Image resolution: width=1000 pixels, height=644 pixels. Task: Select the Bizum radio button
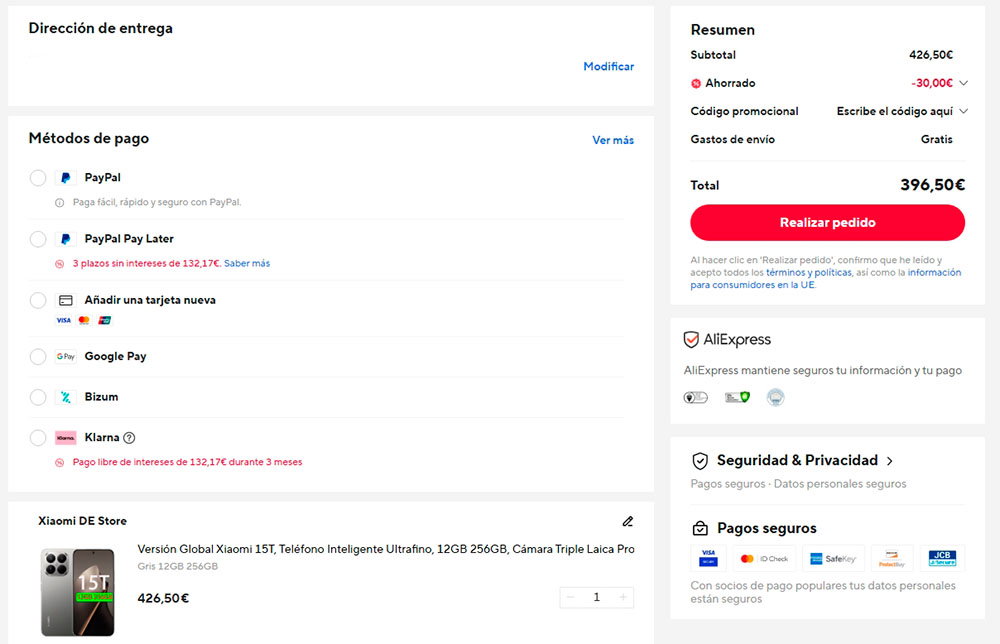(38, 397)
